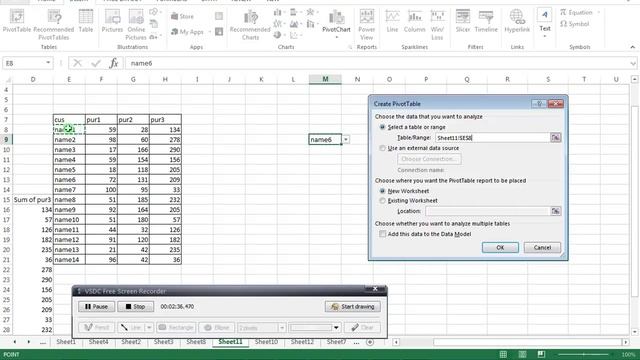Expand the formula bar
Screen dimensions: 640x360
[633, 63]
